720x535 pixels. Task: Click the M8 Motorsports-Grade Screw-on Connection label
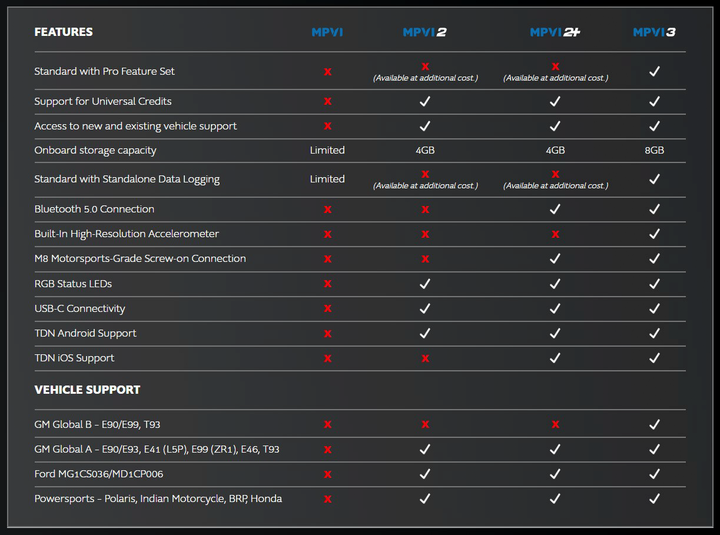coord(140,259)
